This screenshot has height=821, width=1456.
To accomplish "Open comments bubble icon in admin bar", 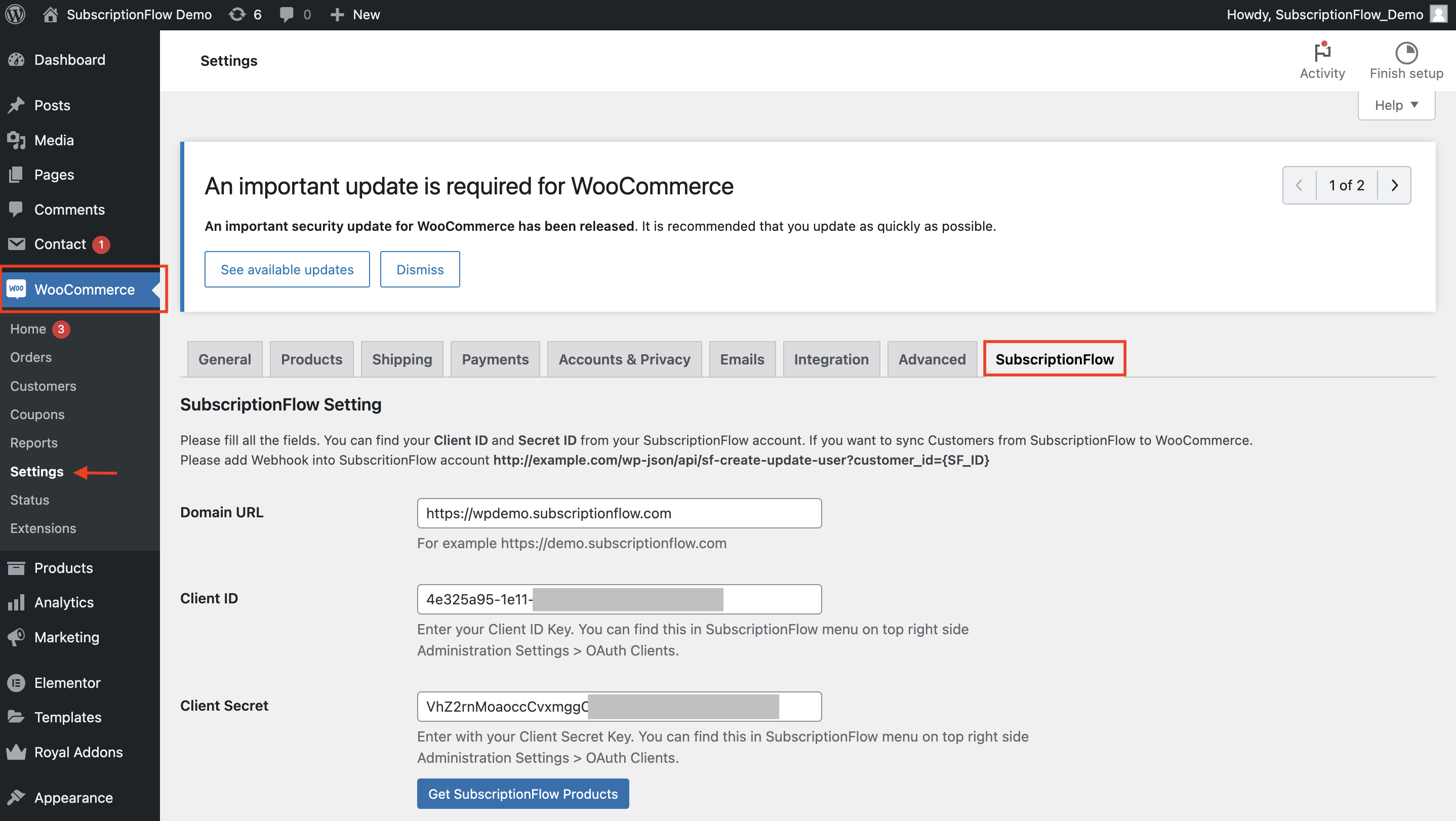I will tap(287, 15).
